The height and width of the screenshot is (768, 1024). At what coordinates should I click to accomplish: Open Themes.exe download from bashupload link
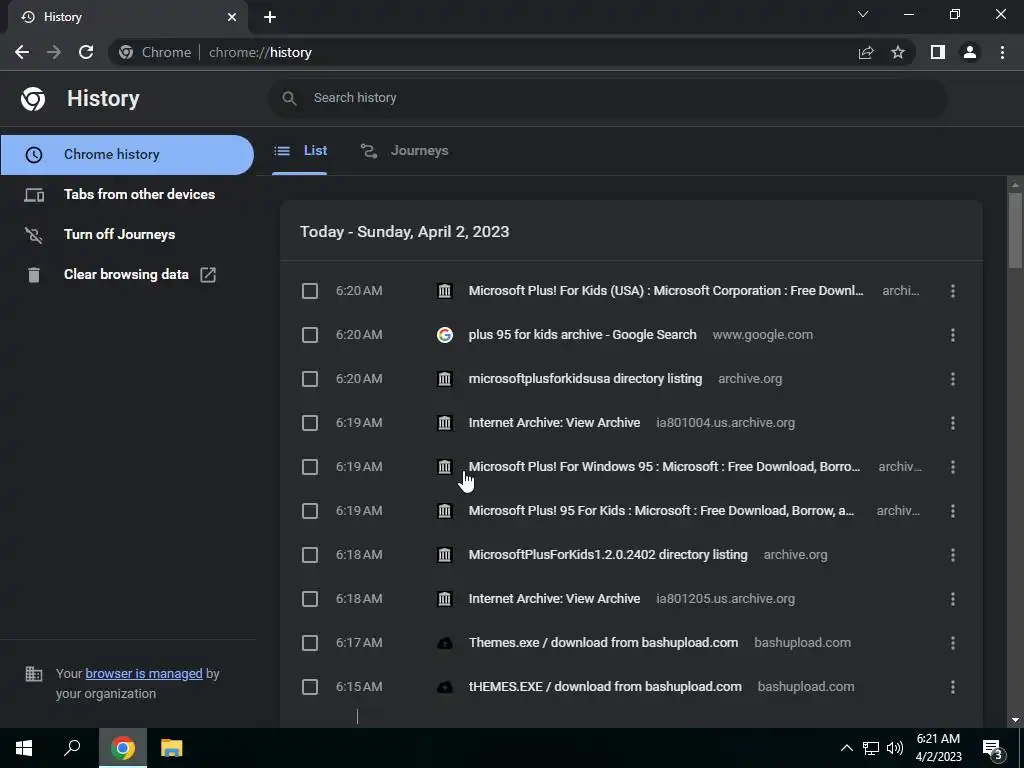coord(603,643)
